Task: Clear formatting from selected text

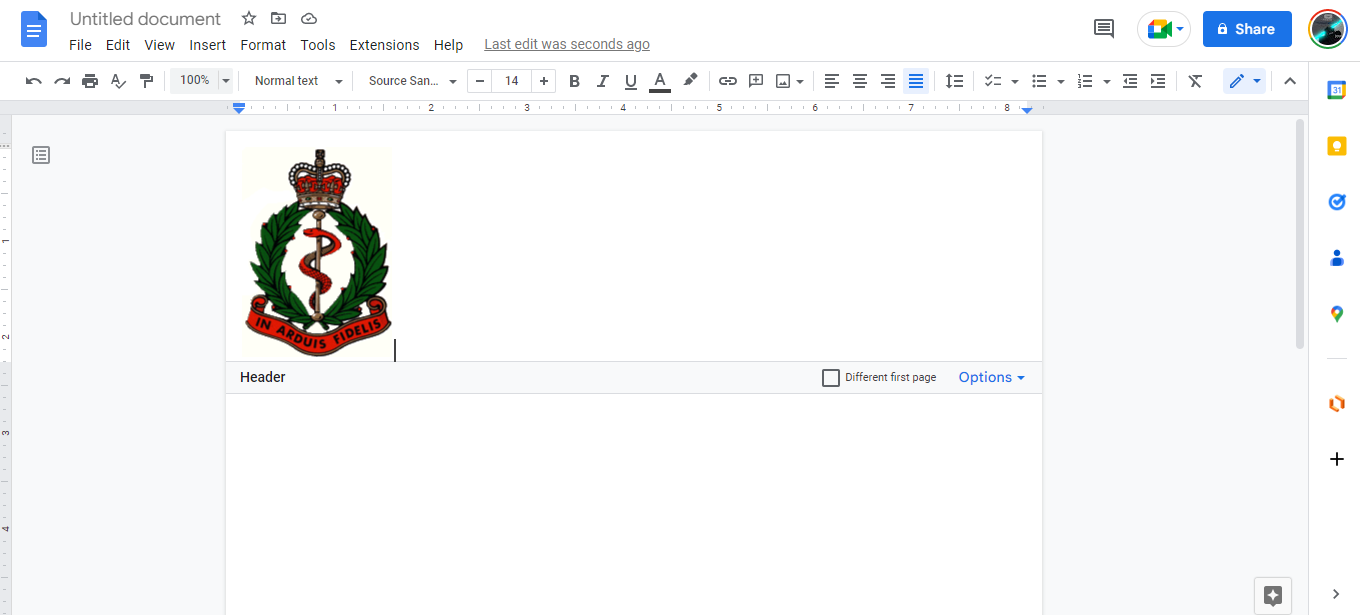Action: click(1195, 81)
